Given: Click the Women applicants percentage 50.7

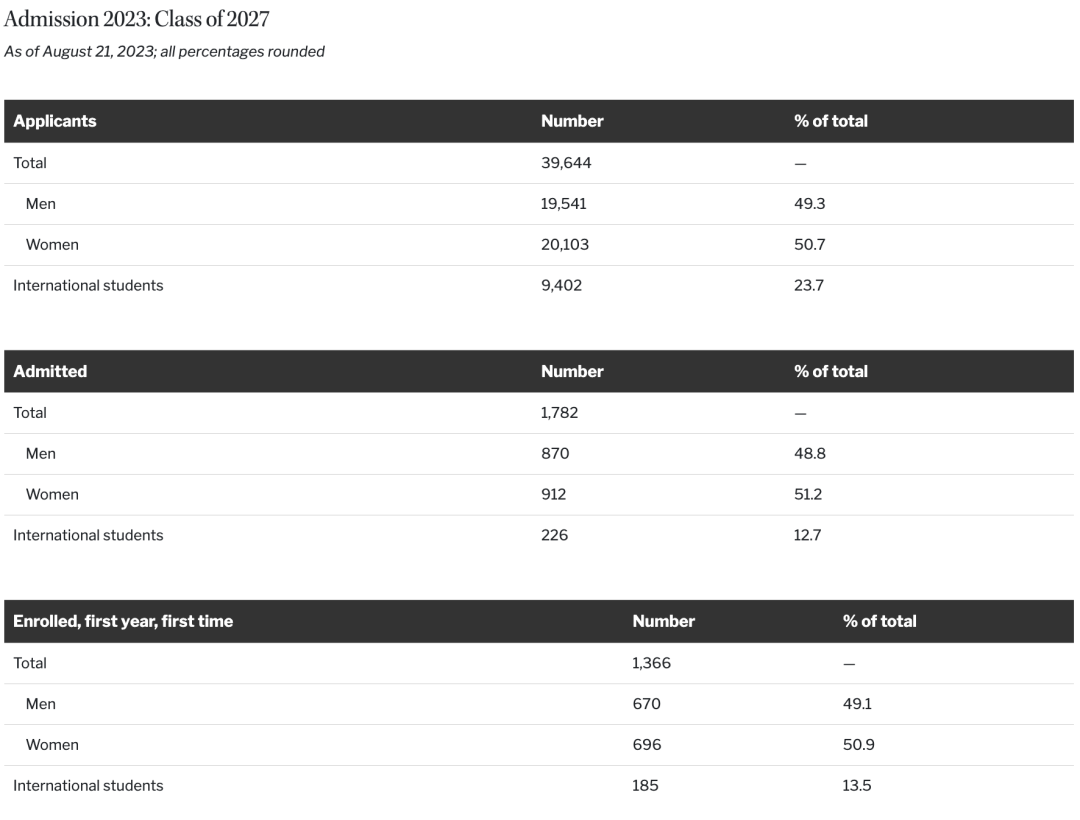Looking at the screenshot, I should tap(809, 244).
